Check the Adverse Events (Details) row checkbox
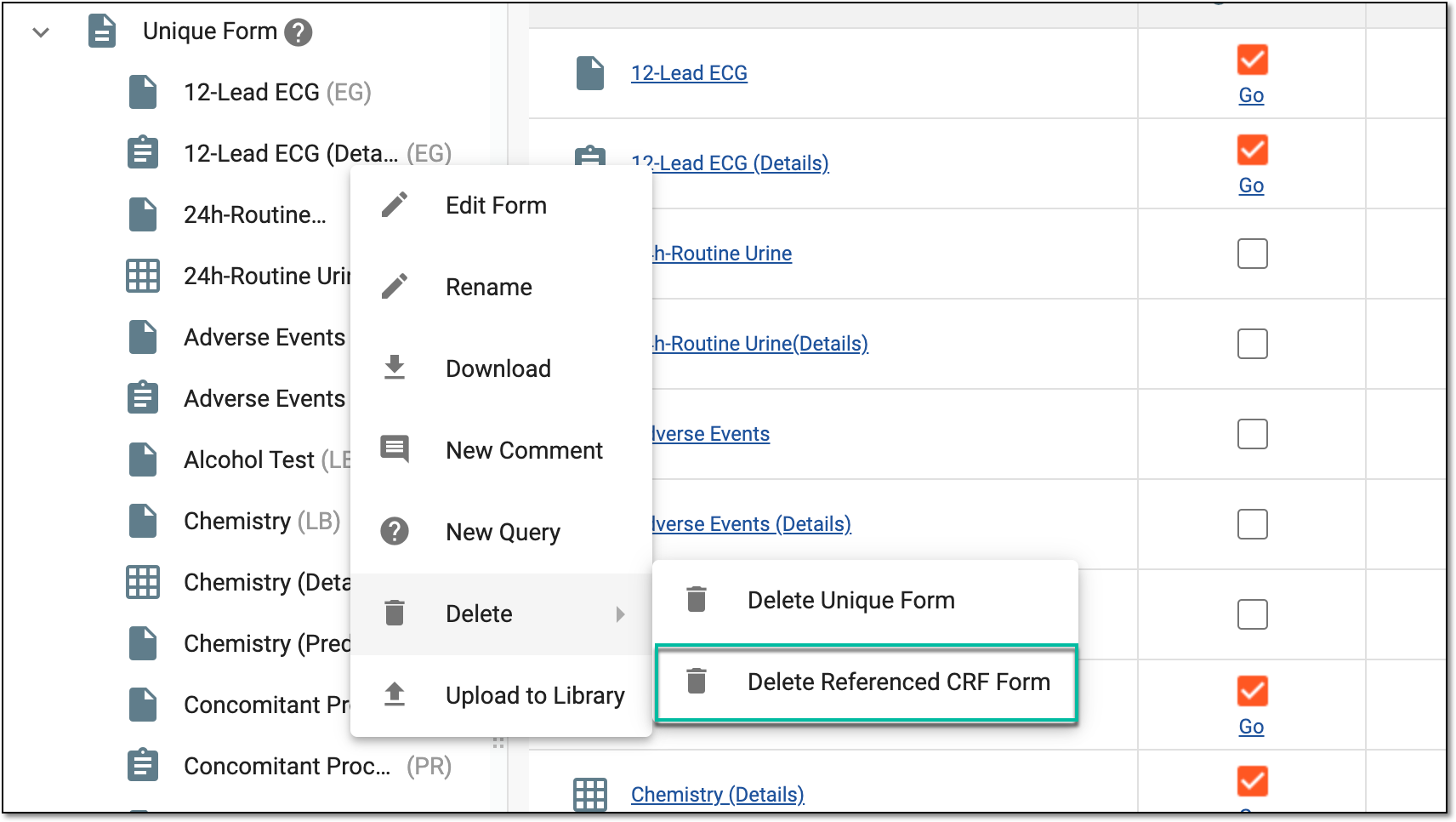This screenshot has width=1456, height=822. [x=1253, y=524]
